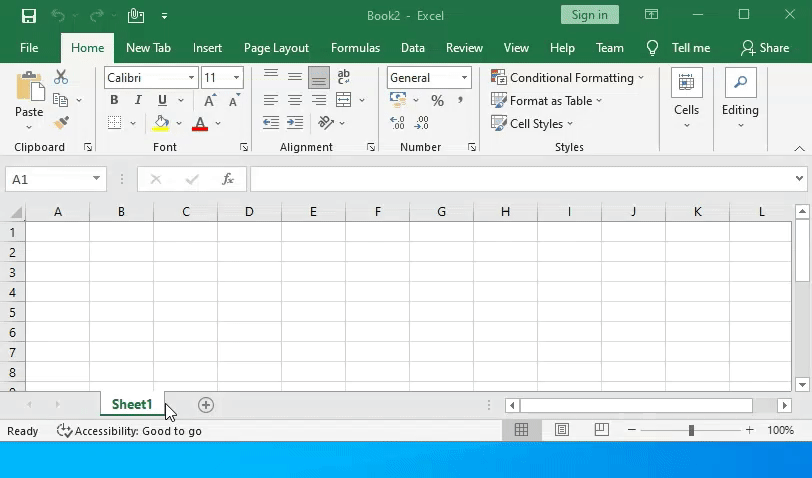Open the Name Box dropdown arrow
Image resolution: width=812 pixels, height=478 pixels.
coord(96,179)
